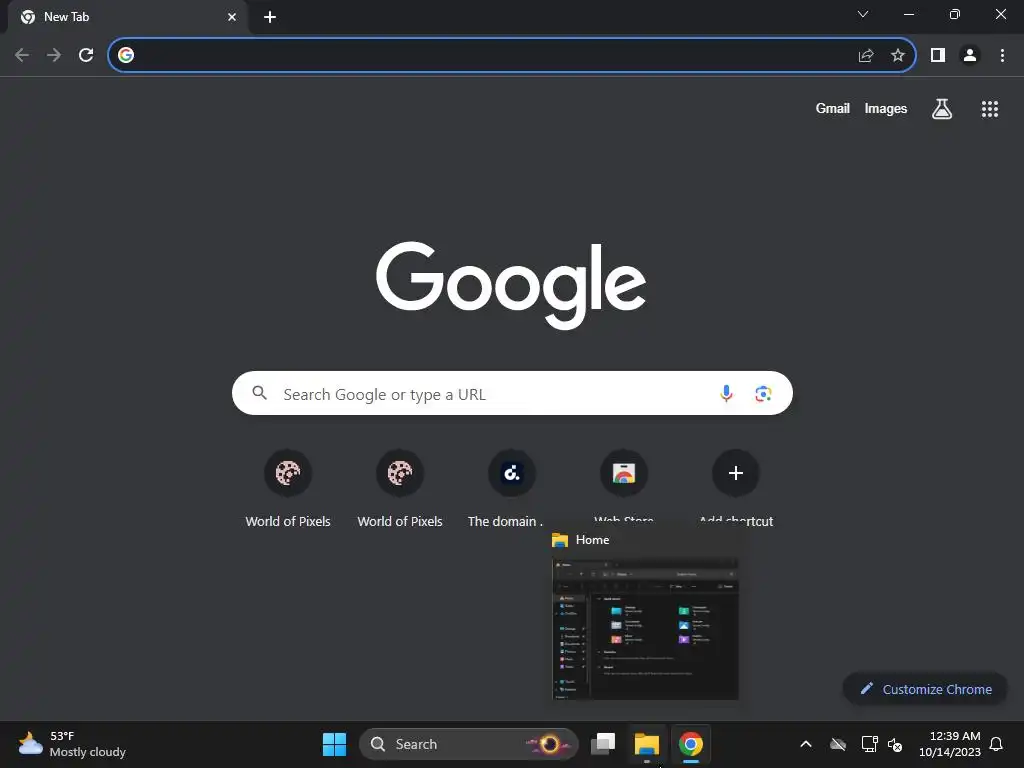Open the notifications bell

point(997,744)
